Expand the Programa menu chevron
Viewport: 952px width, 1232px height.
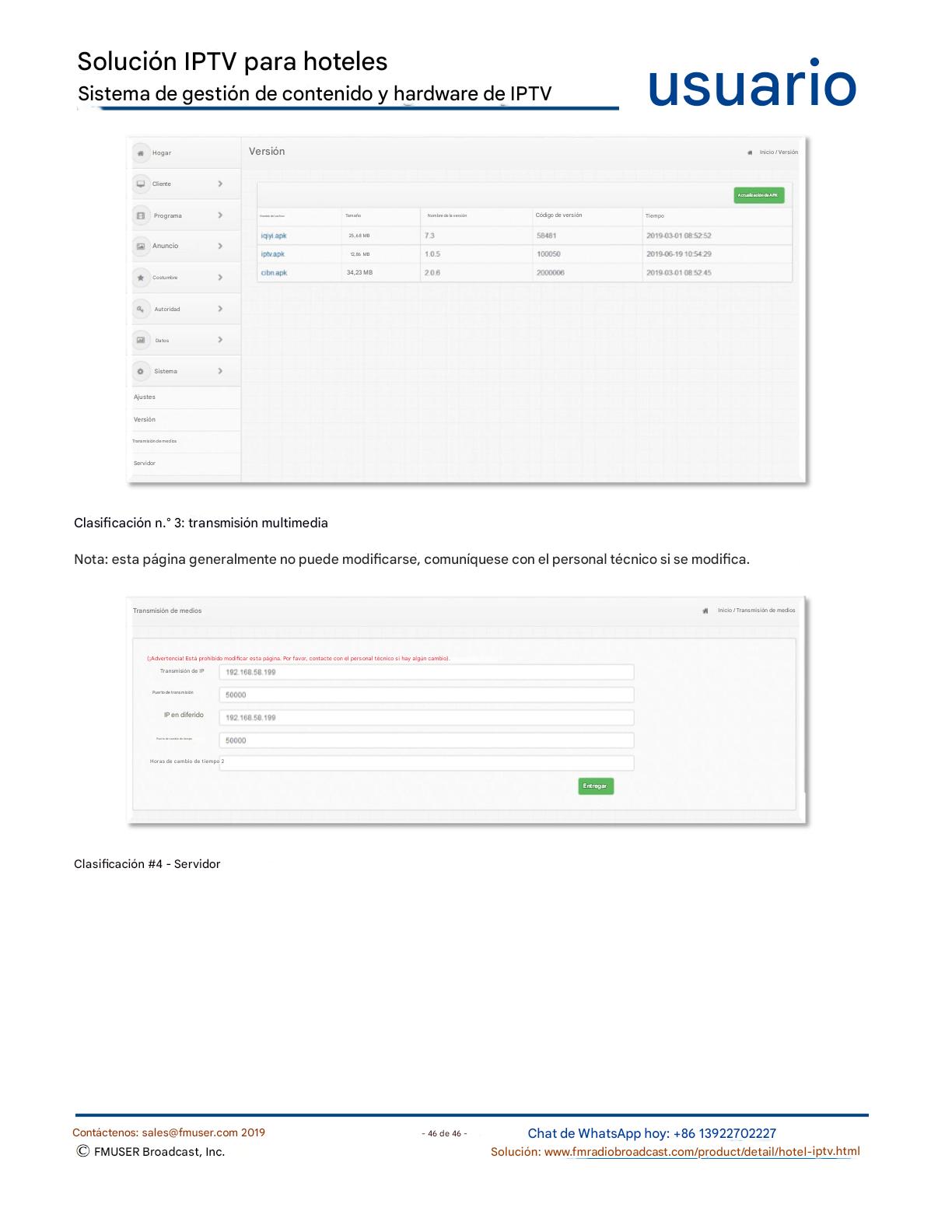pos(220,215)
